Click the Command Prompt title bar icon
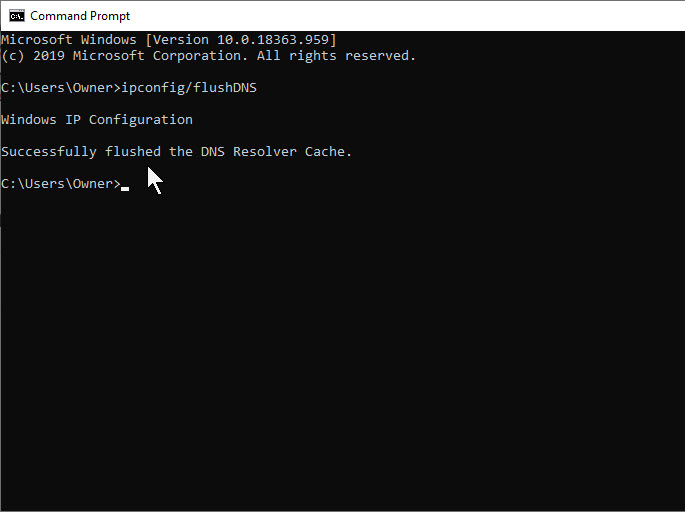This screenshot has width=685, height=512. coord(16,15)
